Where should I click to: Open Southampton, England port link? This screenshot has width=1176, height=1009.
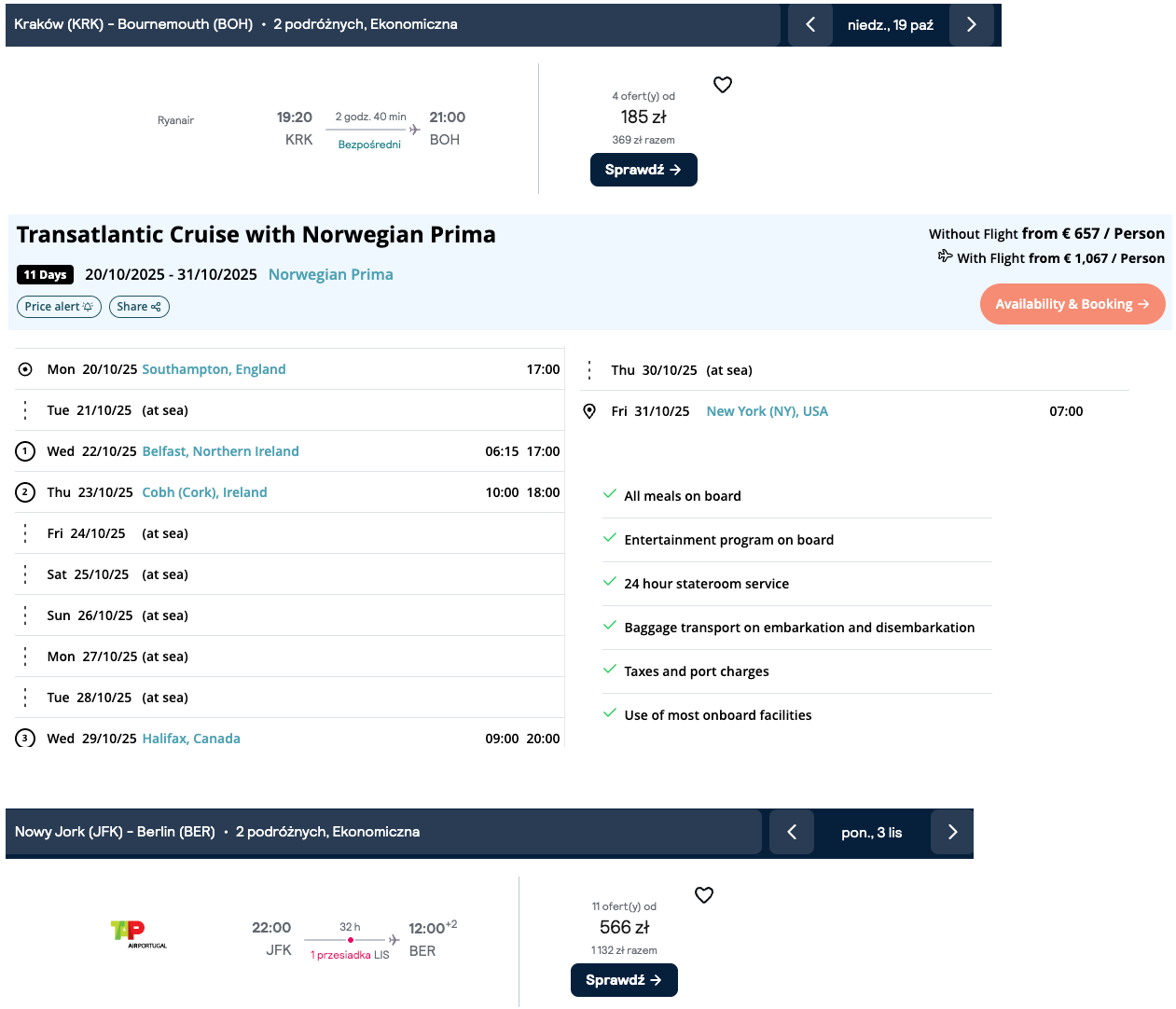pos(214,369)
